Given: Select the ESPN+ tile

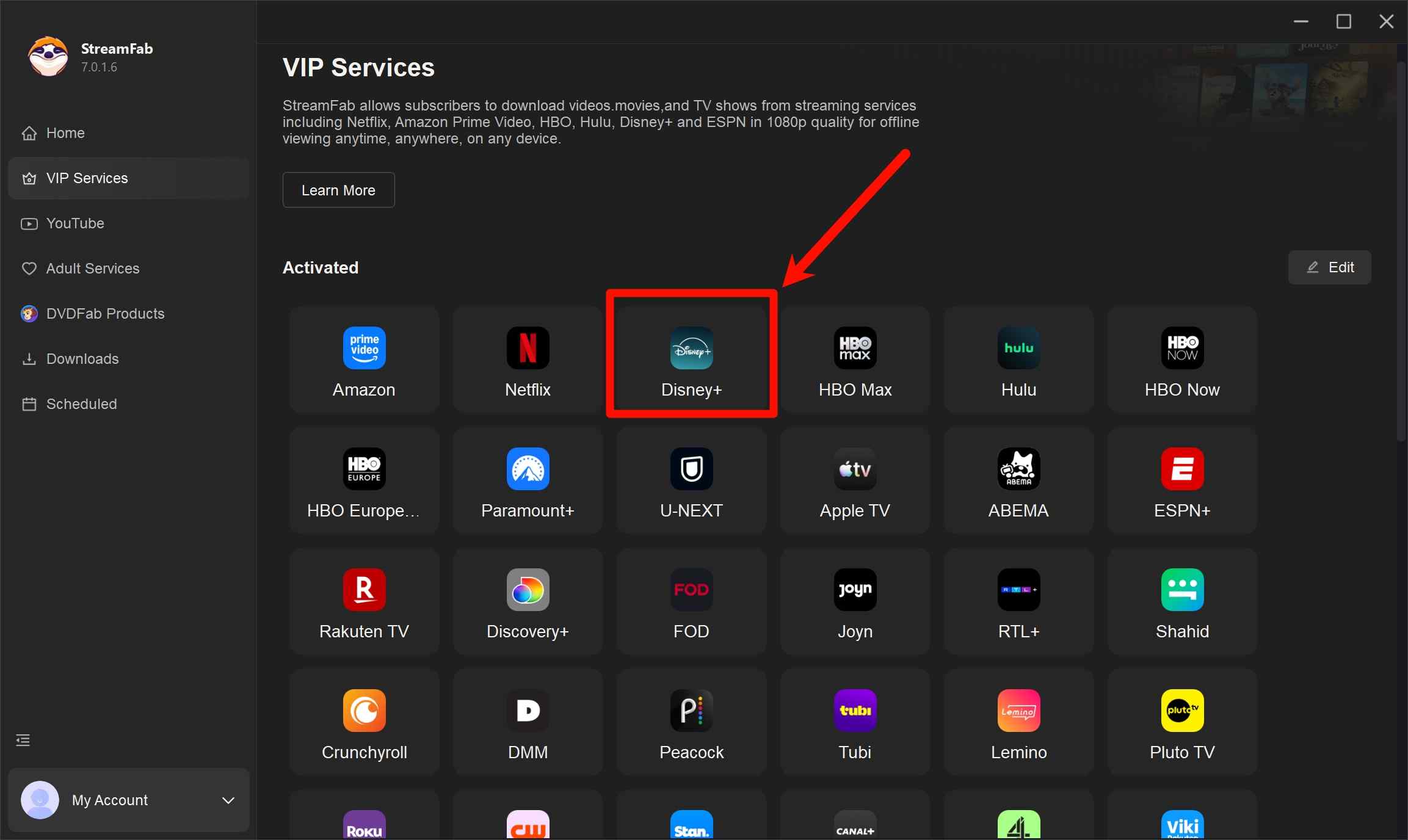Looking at the screenshot, I should click(x=1181, y=480).
